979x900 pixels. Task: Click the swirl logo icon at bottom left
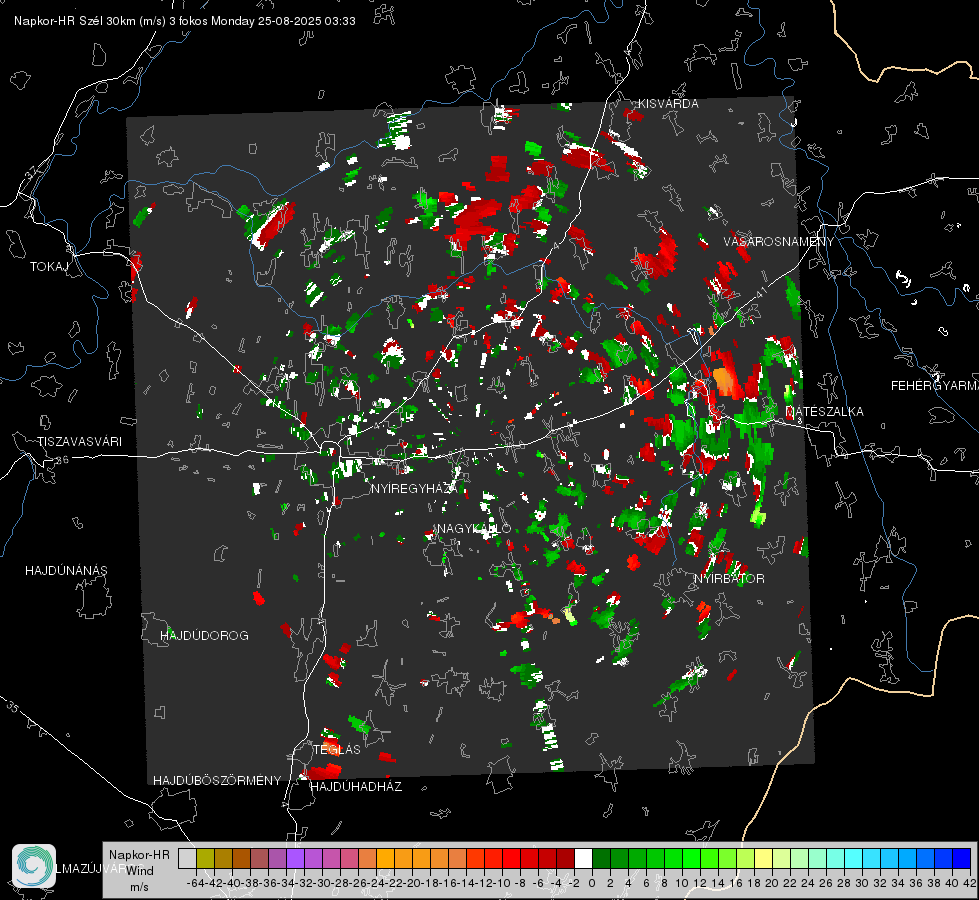pyautogui.click(x=34, y=866)
